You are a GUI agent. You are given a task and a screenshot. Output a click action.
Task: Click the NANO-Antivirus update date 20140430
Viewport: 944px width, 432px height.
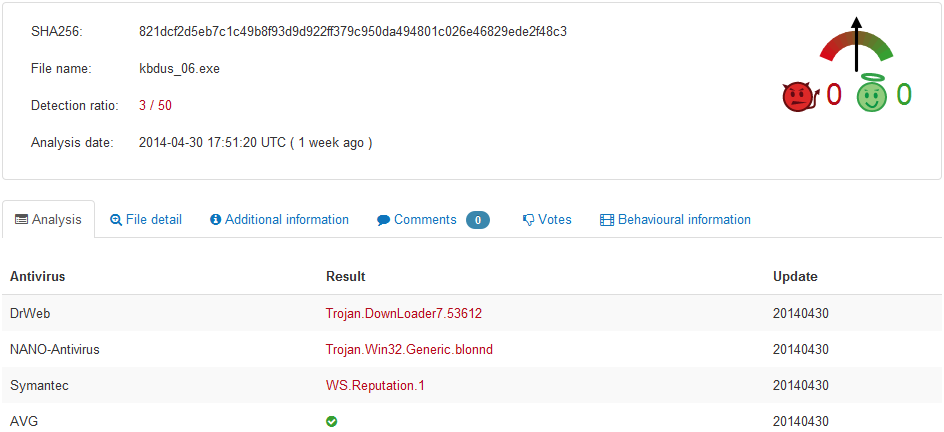click(x=801, y=350)
